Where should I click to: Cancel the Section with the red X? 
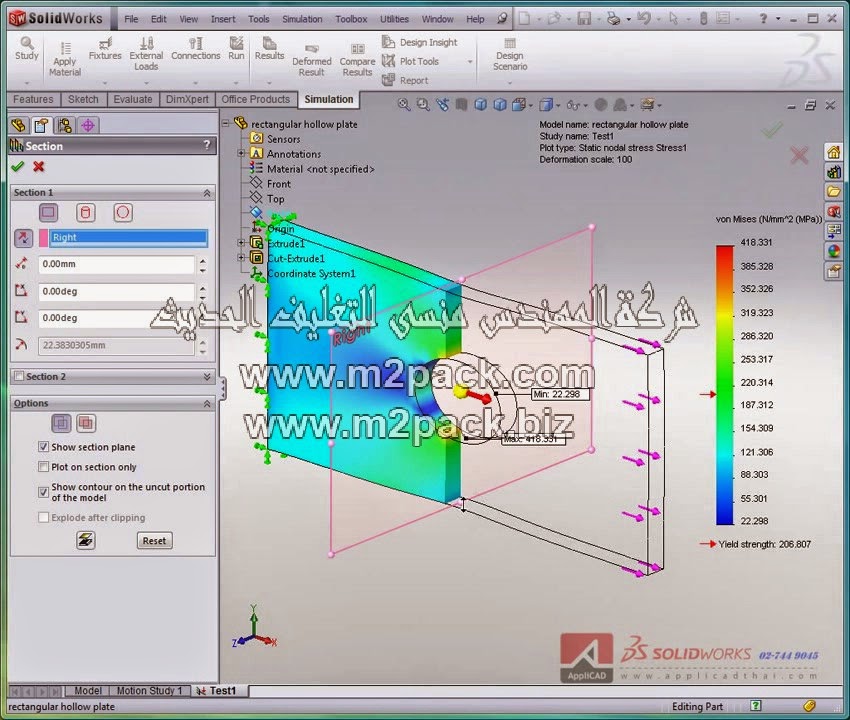click(x=38, y=166)
